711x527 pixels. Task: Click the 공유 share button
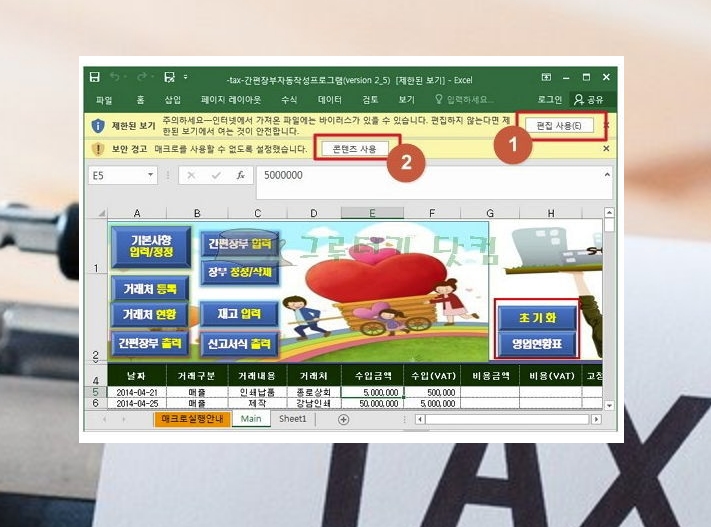(x=589, y=100)
